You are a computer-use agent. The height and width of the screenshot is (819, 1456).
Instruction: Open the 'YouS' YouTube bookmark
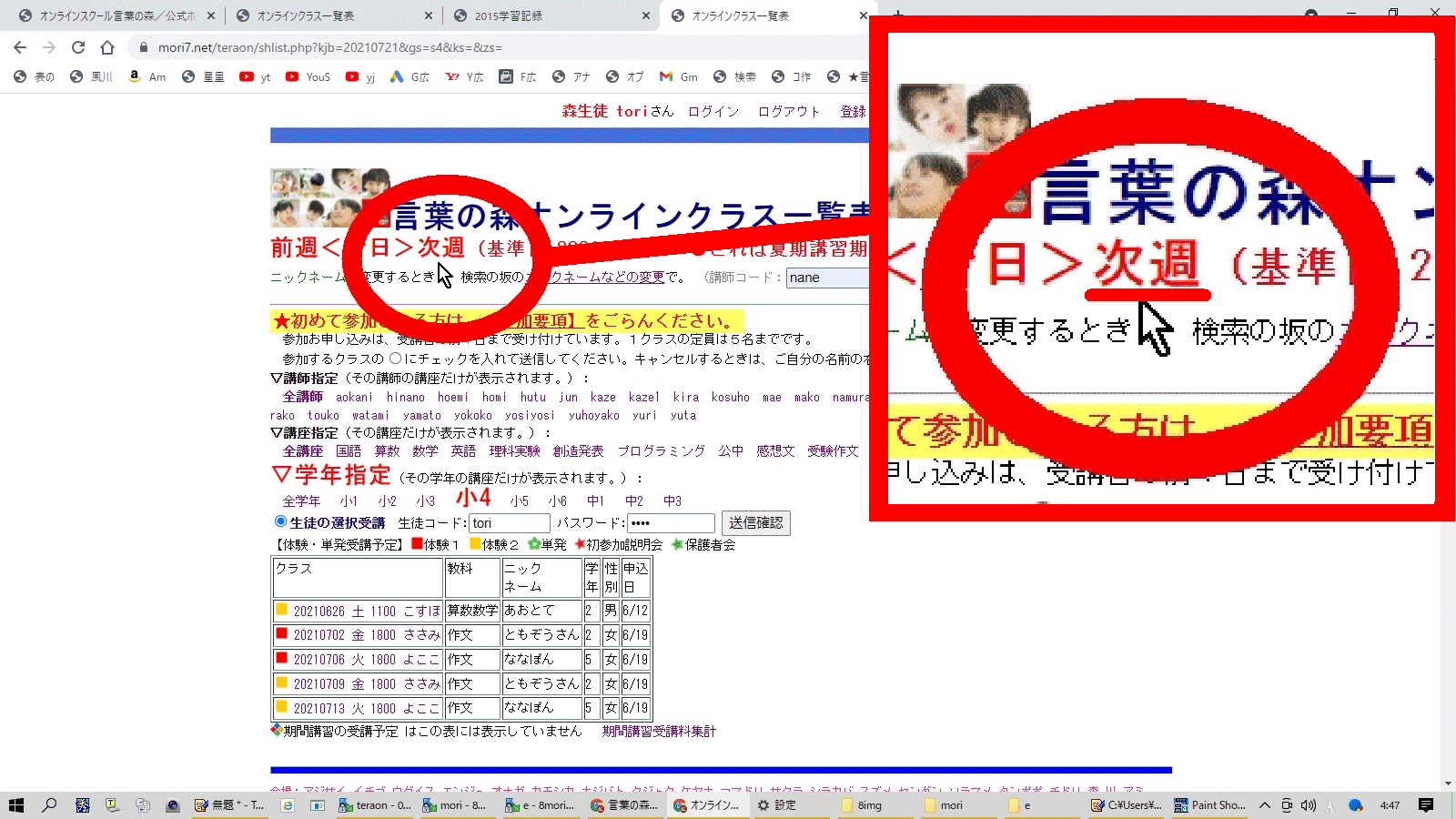coord(308,77)
